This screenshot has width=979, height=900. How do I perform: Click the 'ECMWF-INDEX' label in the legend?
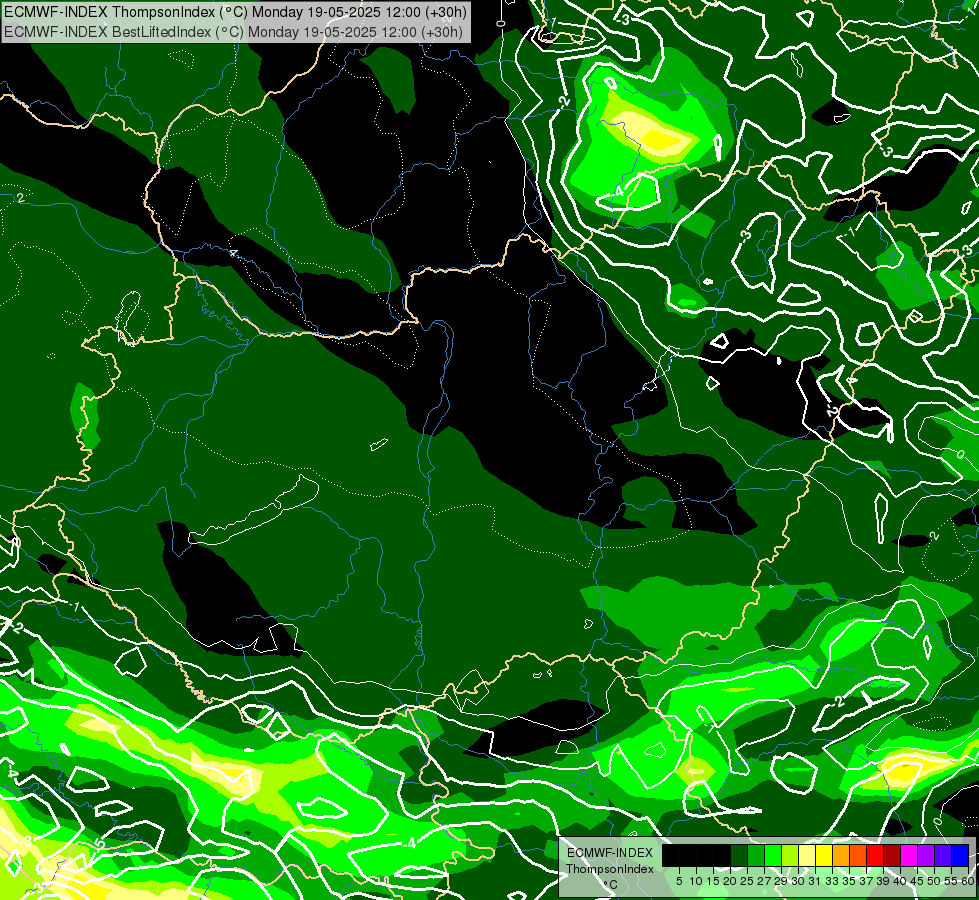(610, 853)
